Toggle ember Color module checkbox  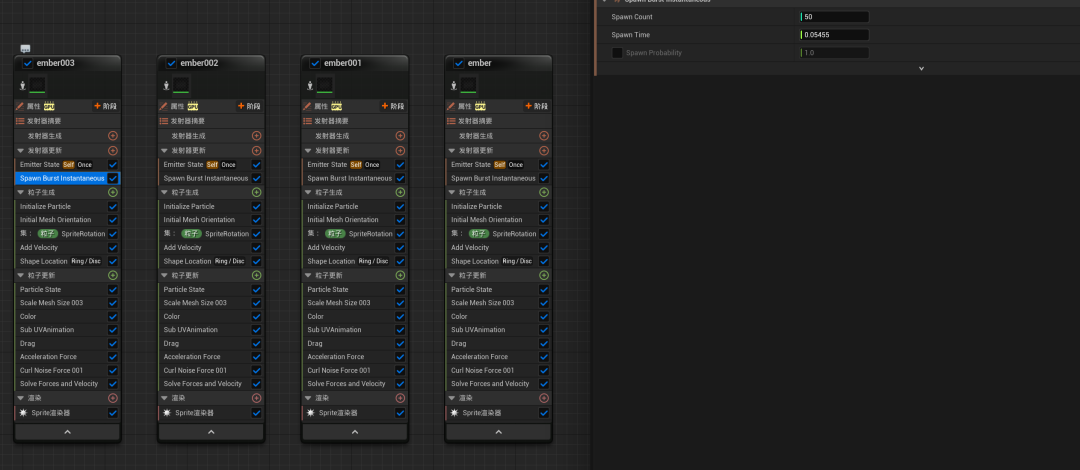click(544, 316)
